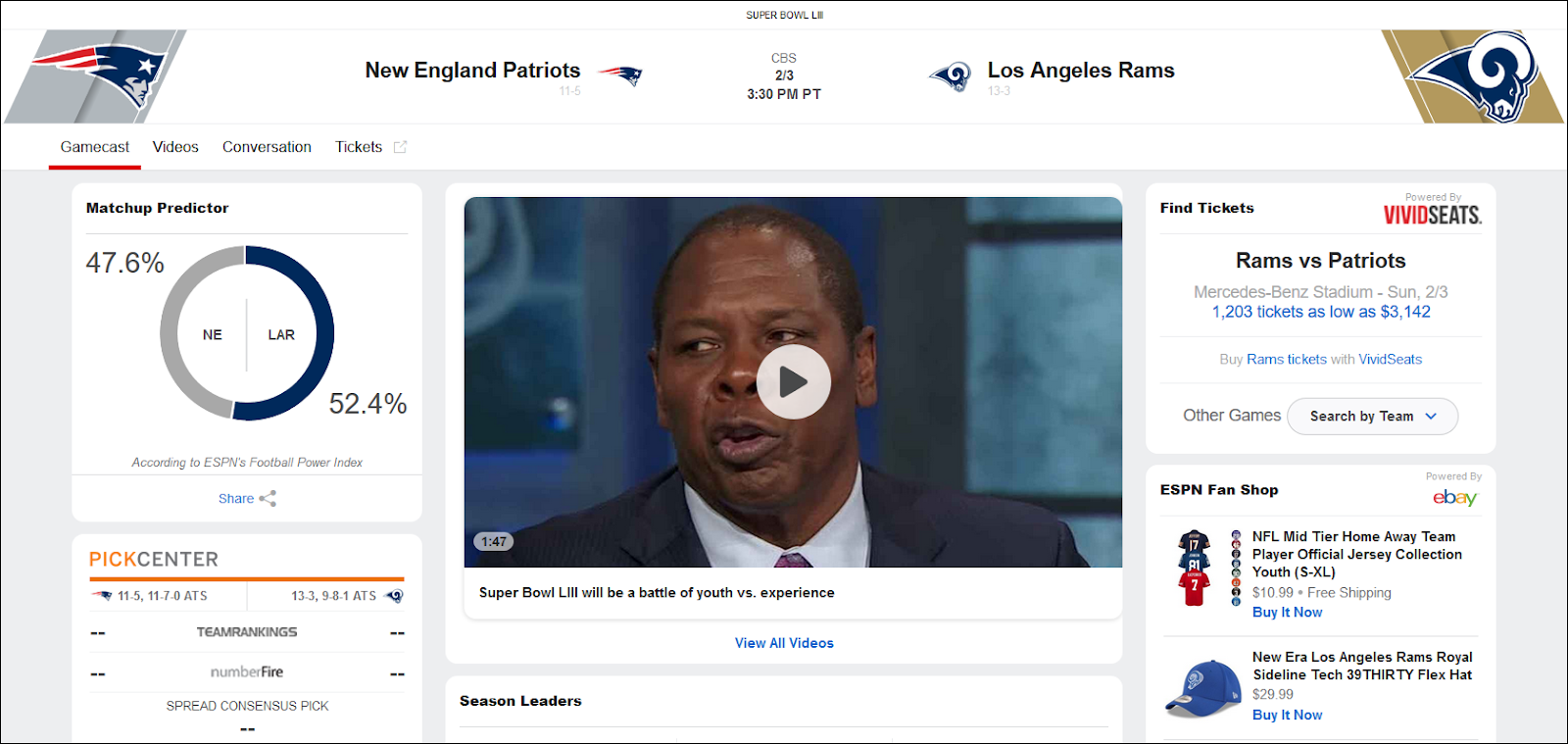This screenshot has height=744, width=1568.
Task: Click the large Patriots logo banner
Action: click(x=95, y=76)
